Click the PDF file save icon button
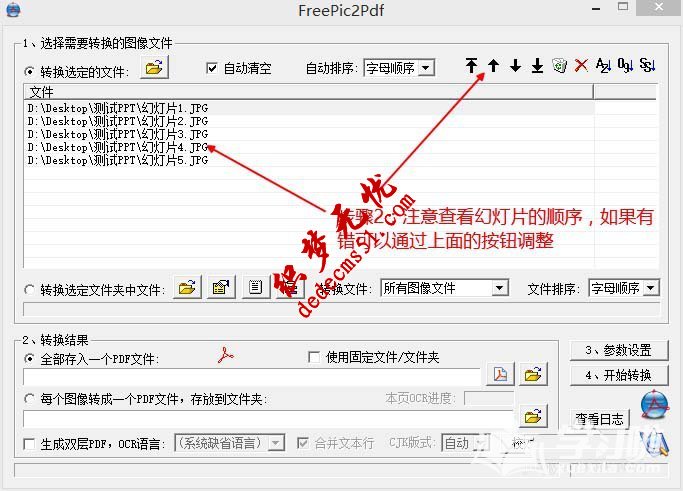Screen dimensions: 683x491 [500, 374]
